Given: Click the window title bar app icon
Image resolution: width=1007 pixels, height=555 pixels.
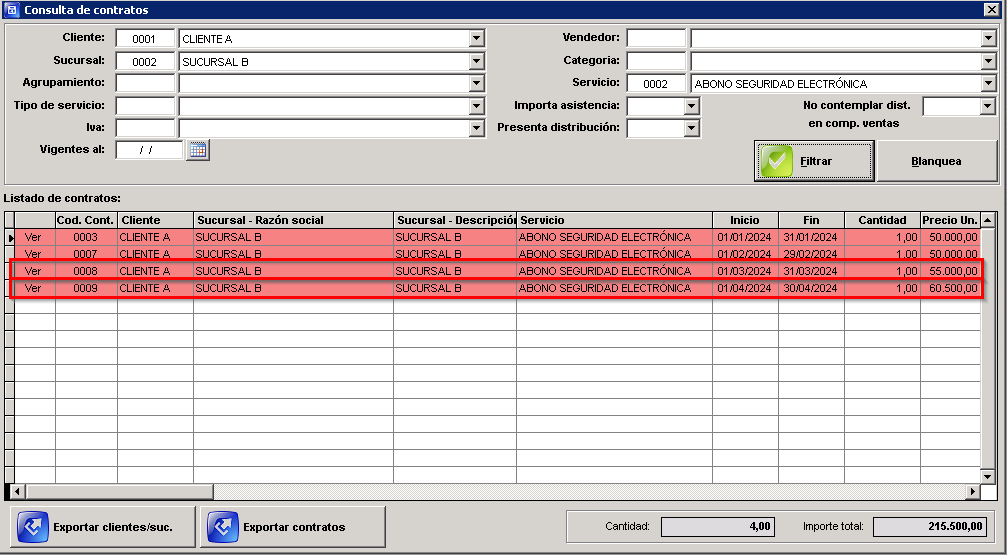Looking at the screenshot, I should [x=12, y=10].
